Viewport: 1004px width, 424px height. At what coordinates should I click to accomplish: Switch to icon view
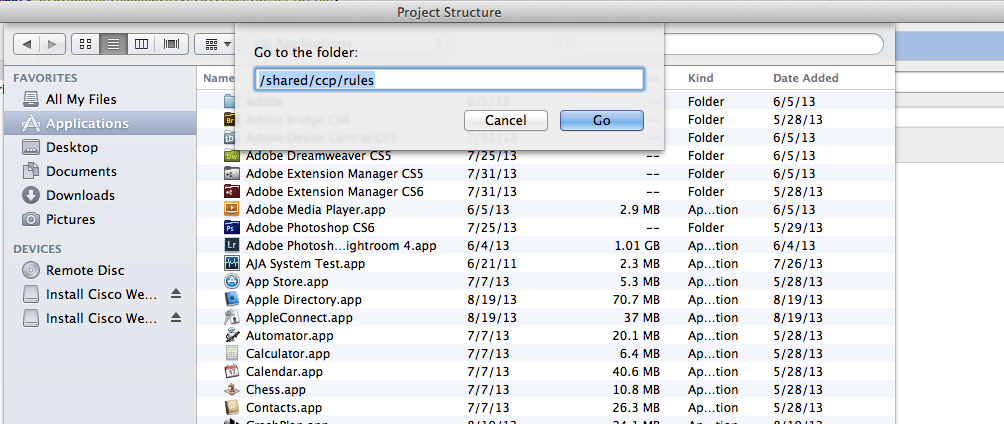(86, 44)
